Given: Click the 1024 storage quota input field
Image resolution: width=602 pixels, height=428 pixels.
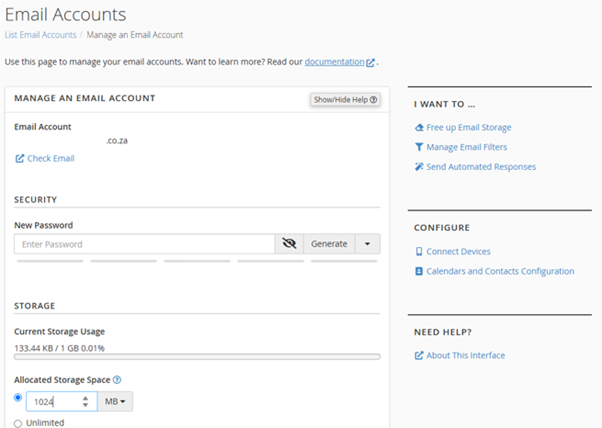Looking at the screenshot, I should (61, 402).
